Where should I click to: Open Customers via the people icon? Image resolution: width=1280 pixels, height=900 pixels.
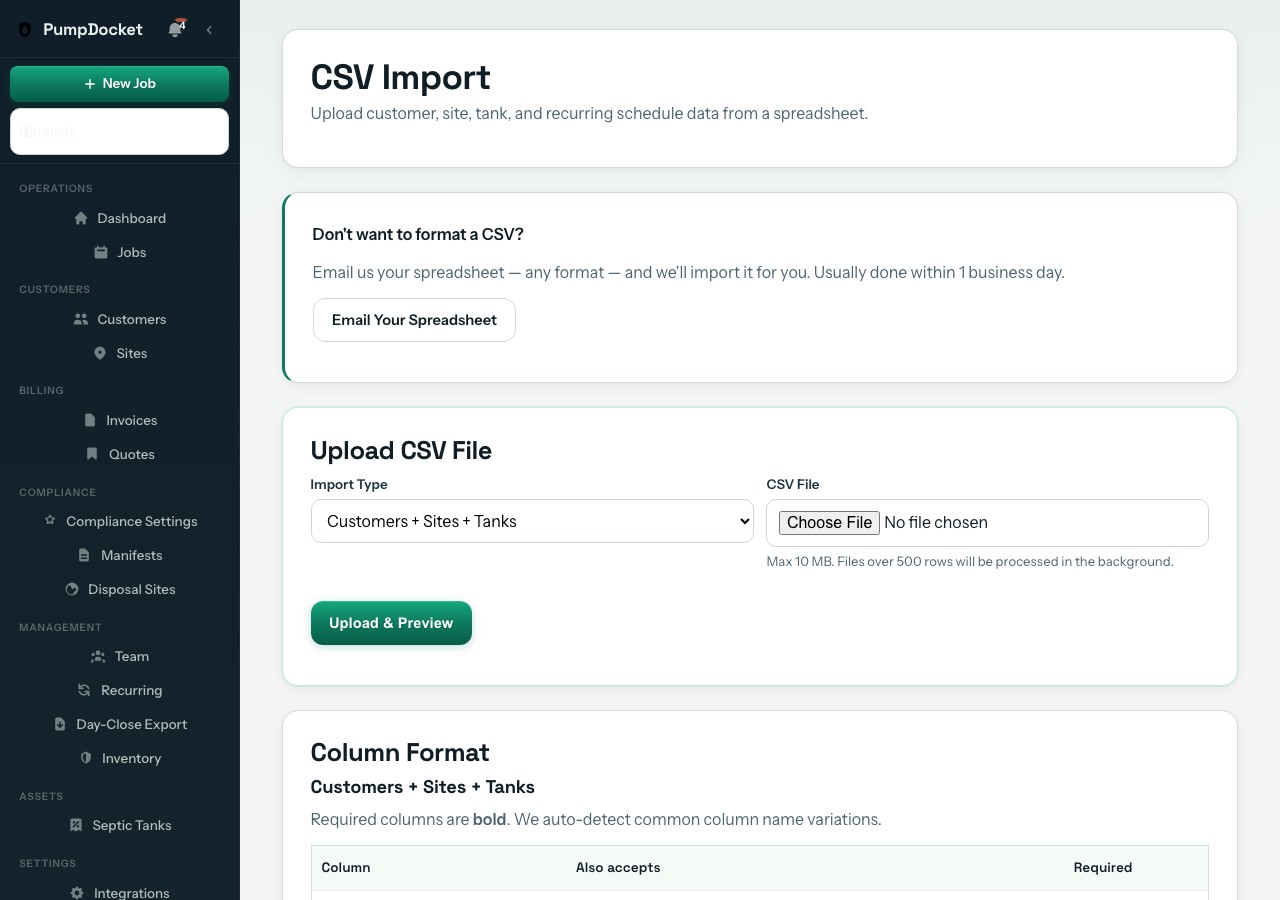[79, 319]
